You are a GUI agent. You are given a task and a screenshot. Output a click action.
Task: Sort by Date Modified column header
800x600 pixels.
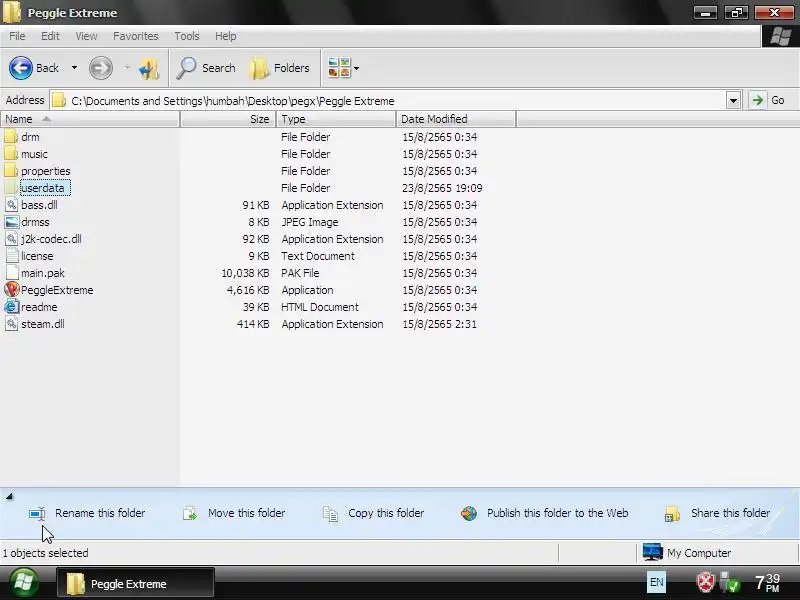(x=456, y=119)
